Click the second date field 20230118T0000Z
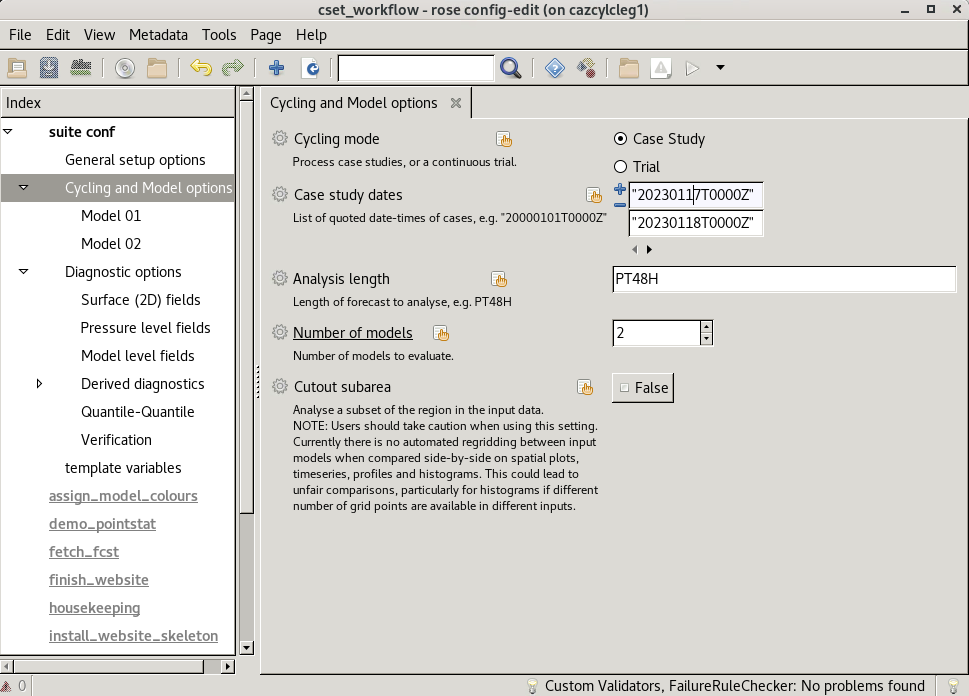Image resolution: width=969 pixels, height=696 pixels. click(x=695, y=223)
